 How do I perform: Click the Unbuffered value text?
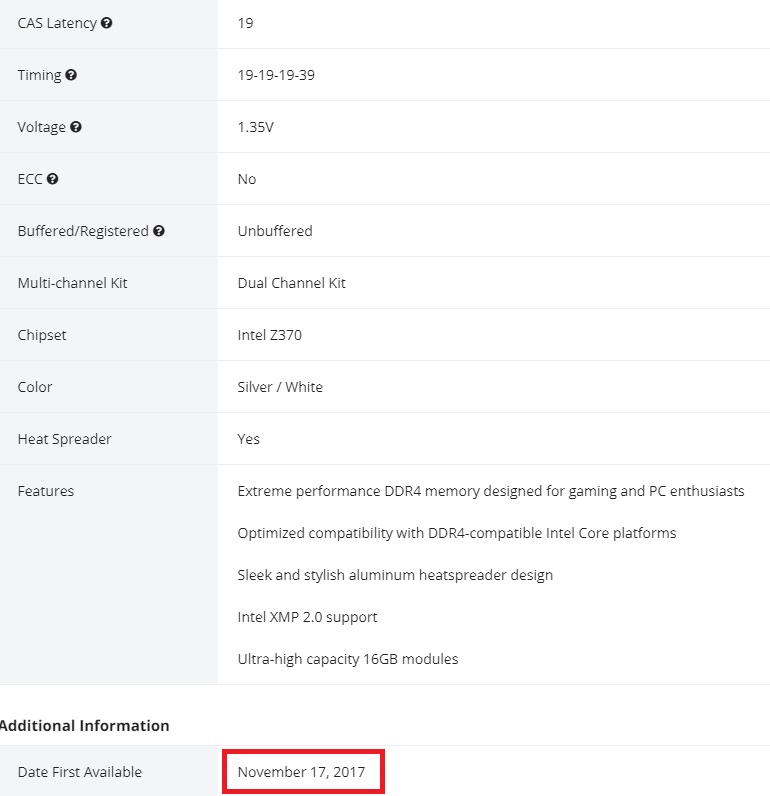pyautogui.click(x=275, y=231)
